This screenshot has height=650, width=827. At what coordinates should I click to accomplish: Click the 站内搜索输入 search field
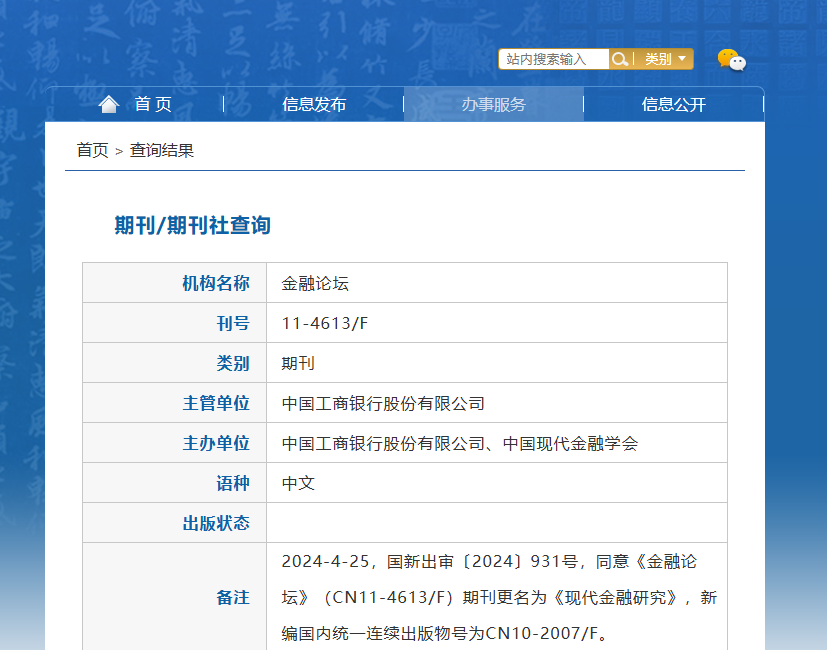pyautogui.click(x=554, y=59)
